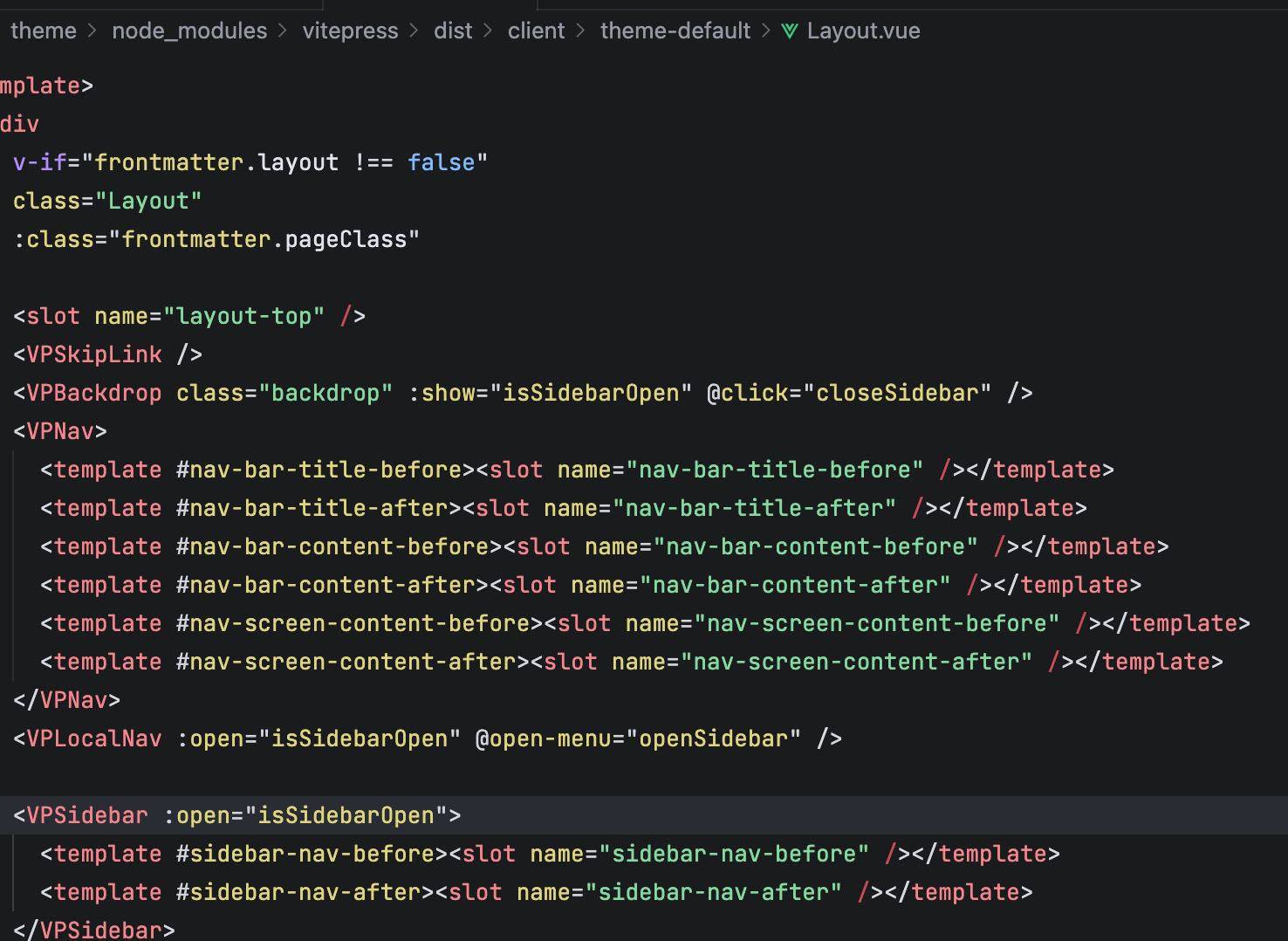The height and width of the screenshot is (941, 1288).
Task: Open the client folder breadcrumb
Action: click(x=536, y=31)
